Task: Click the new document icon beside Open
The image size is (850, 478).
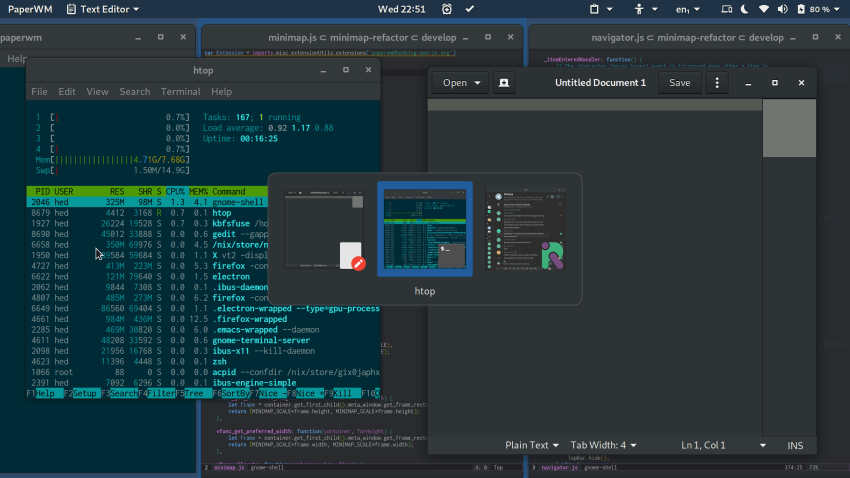Action: pos(504,83)
